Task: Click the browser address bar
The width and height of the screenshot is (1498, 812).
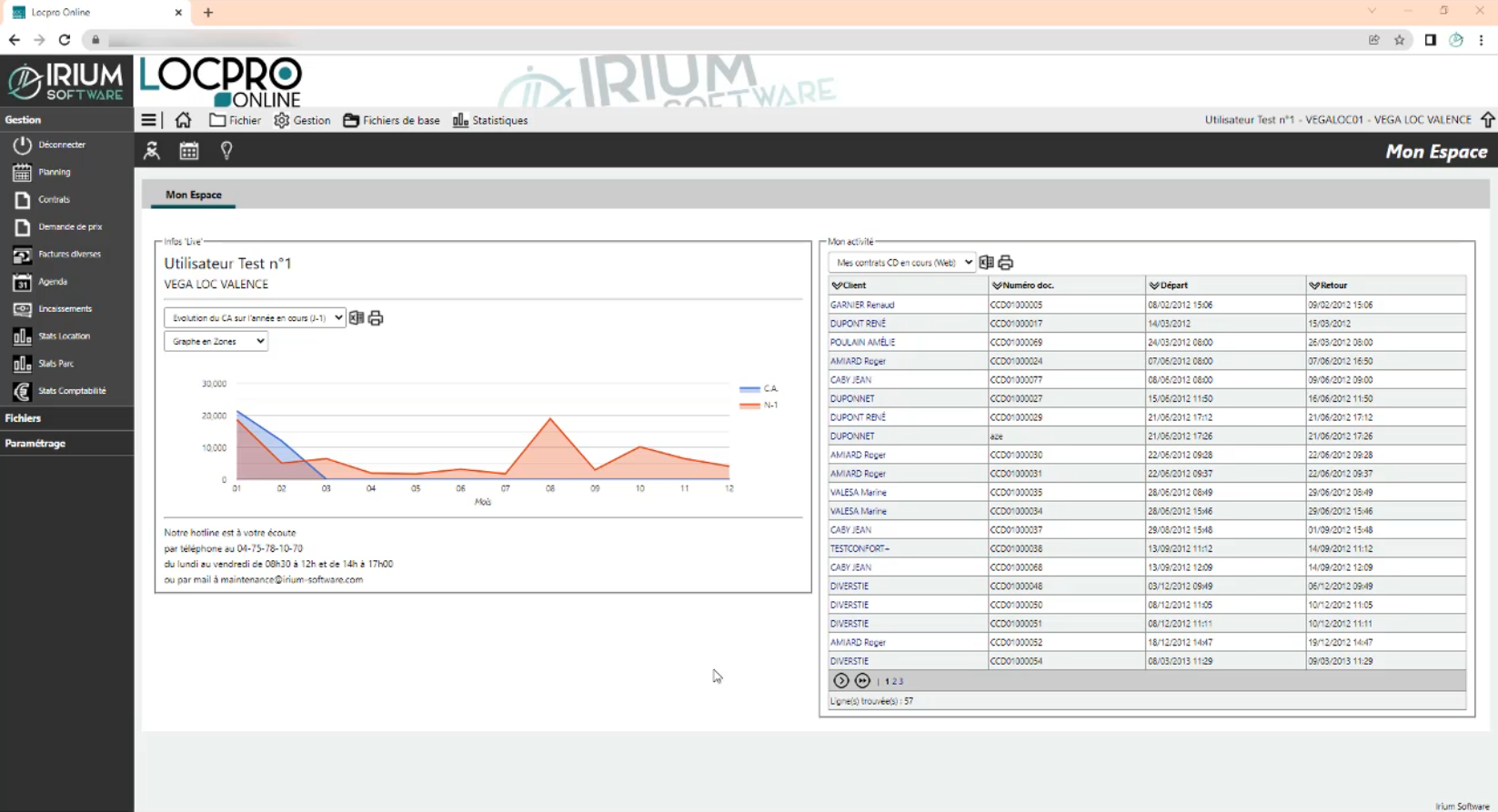Action: [x=728, y=40]
